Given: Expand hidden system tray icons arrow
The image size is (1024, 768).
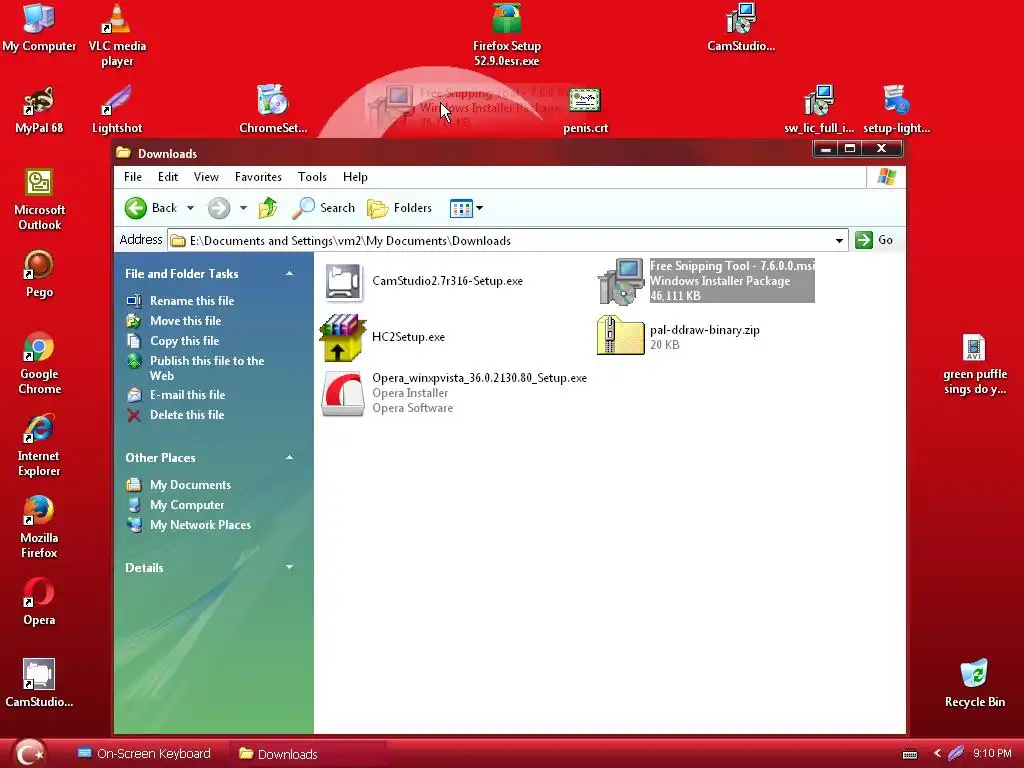Looking at the screenshot, I should pyautogui.click(x=937, y=754).
